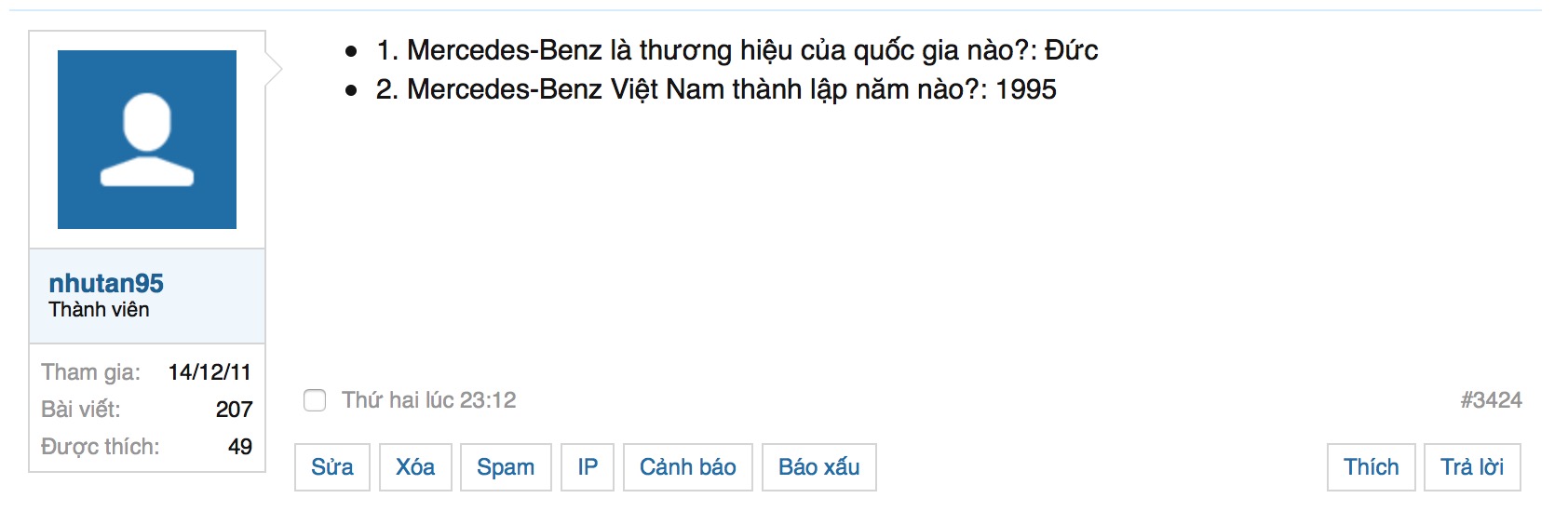The width and height of the screenshot is (1568, 525).
Task: Open the nhutan95 username profile link
Action: tap(106, 283)
